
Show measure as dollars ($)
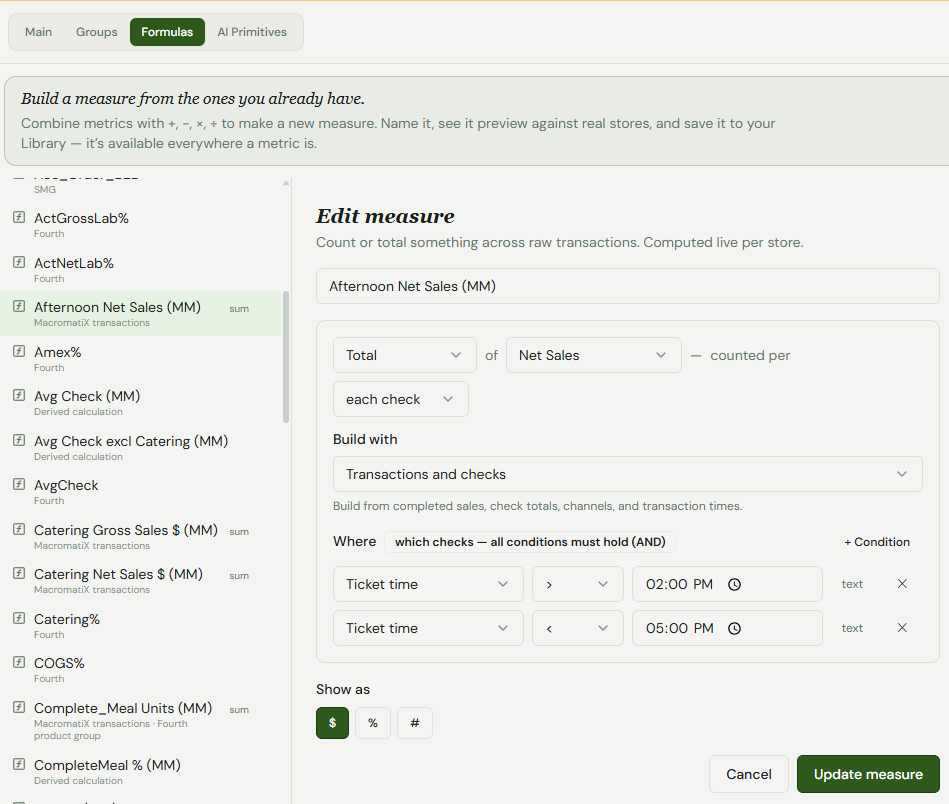332,723
